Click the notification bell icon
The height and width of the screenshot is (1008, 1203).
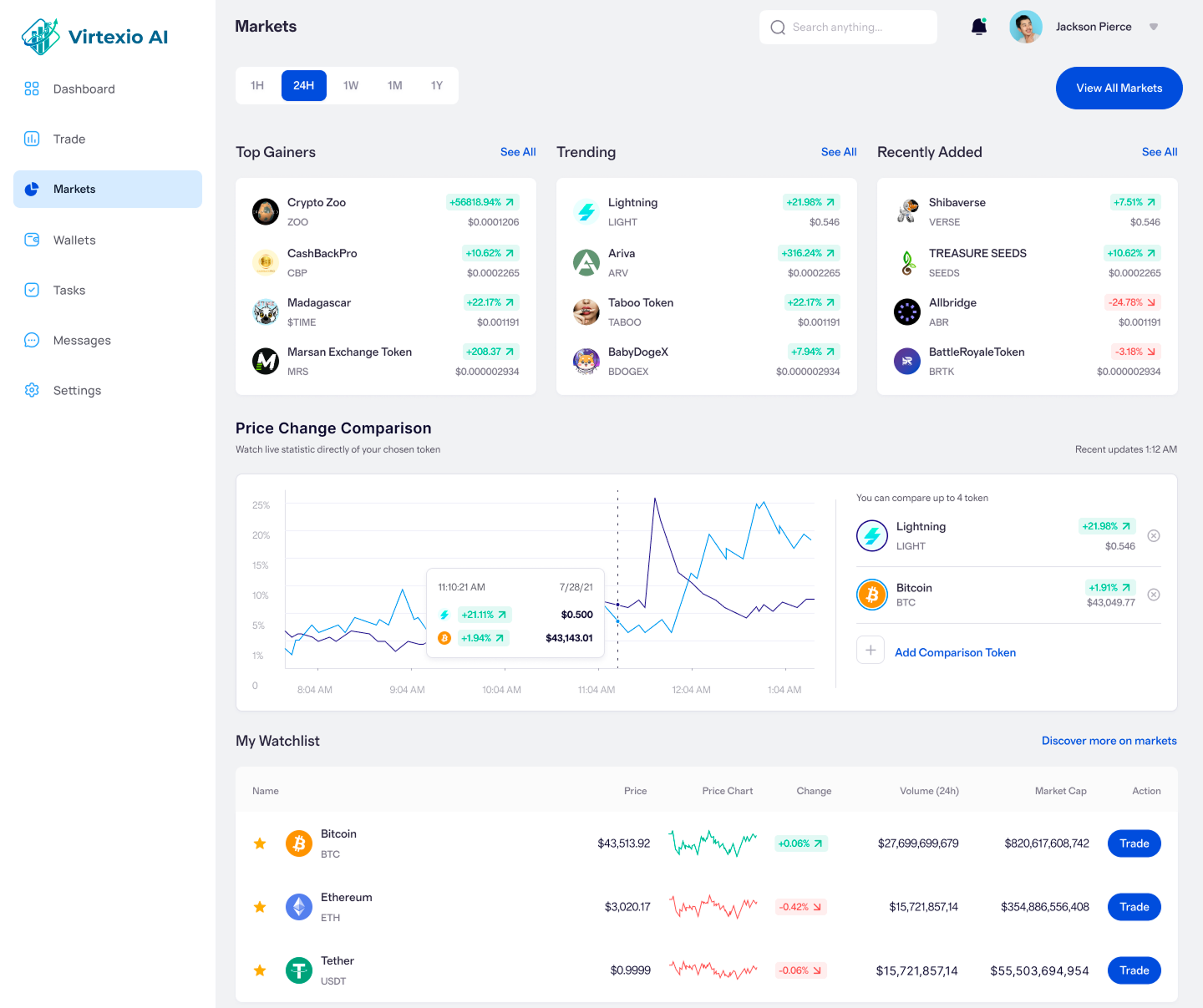pos(979,27)
